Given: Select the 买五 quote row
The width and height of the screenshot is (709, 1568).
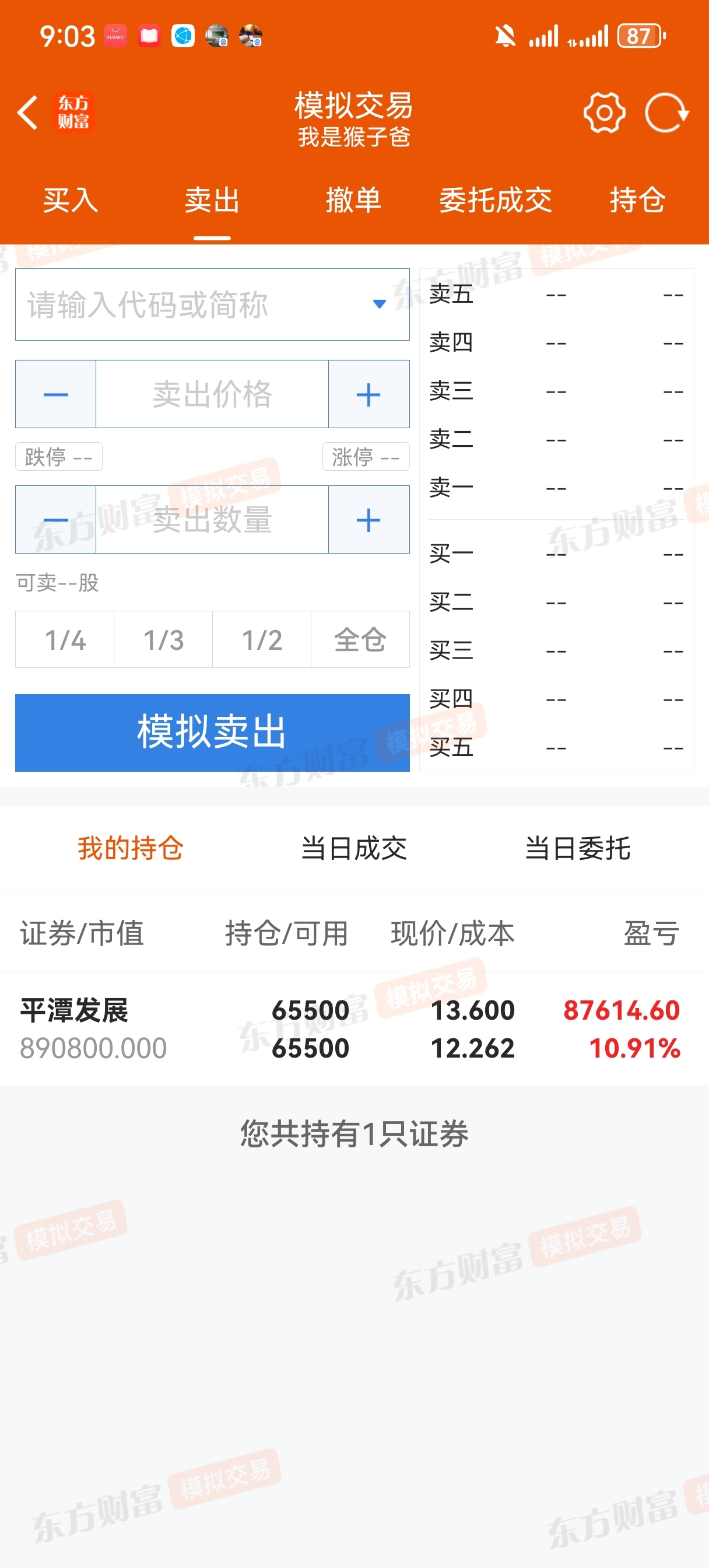Looking at the screenshot, I should pos(557,747).
